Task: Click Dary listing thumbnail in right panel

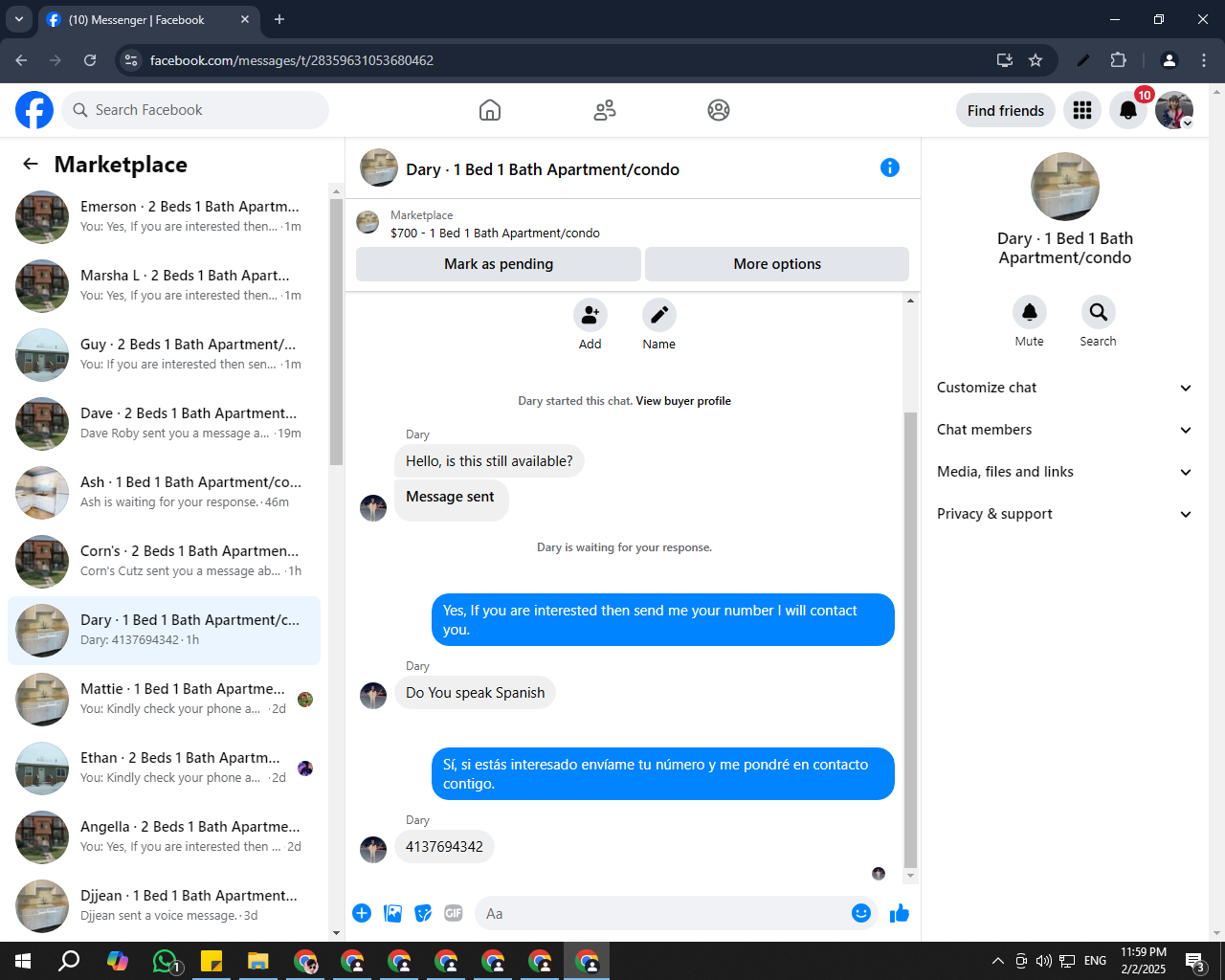Action: point(1065,187)
